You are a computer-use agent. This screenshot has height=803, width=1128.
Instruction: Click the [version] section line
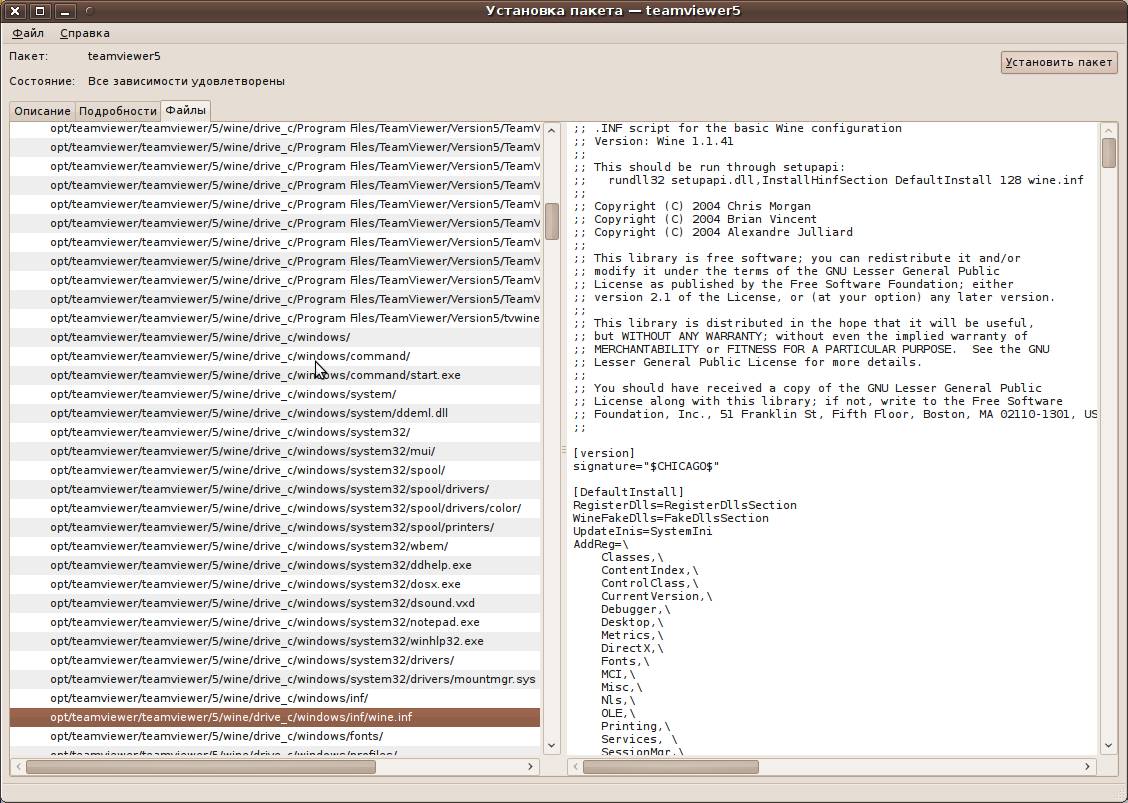click(604, 453)
